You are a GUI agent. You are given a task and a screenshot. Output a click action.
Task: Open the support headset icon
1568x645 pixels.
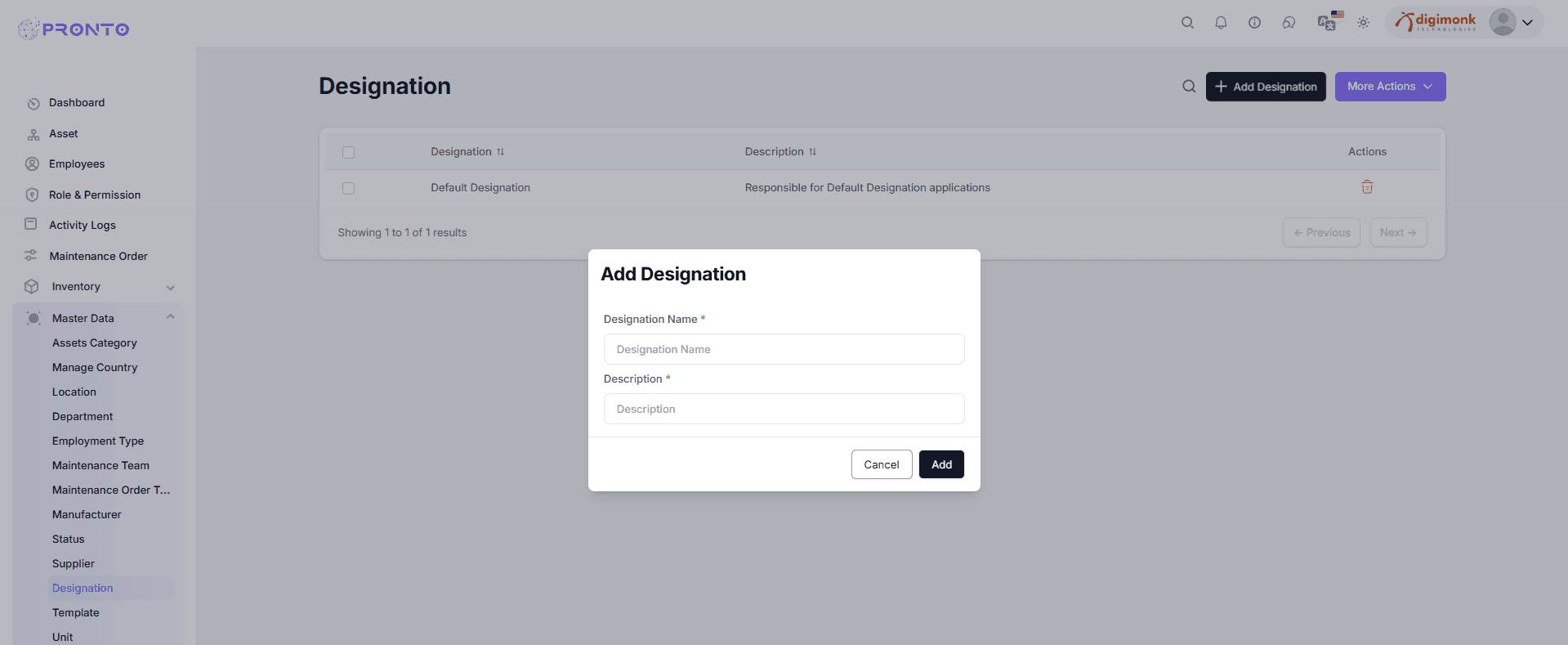click(1289, 23)
